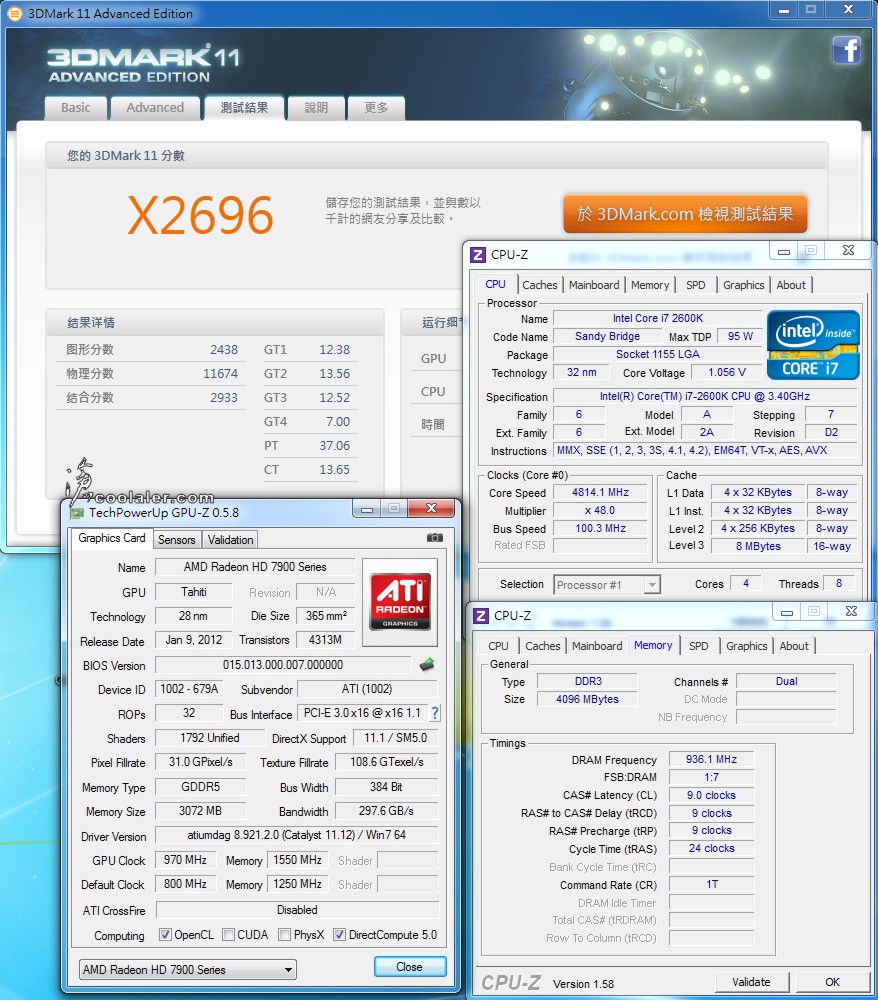Click the Intel Core i7 logo in CPU-Z

pyautogui.click(x=813, y=345)
